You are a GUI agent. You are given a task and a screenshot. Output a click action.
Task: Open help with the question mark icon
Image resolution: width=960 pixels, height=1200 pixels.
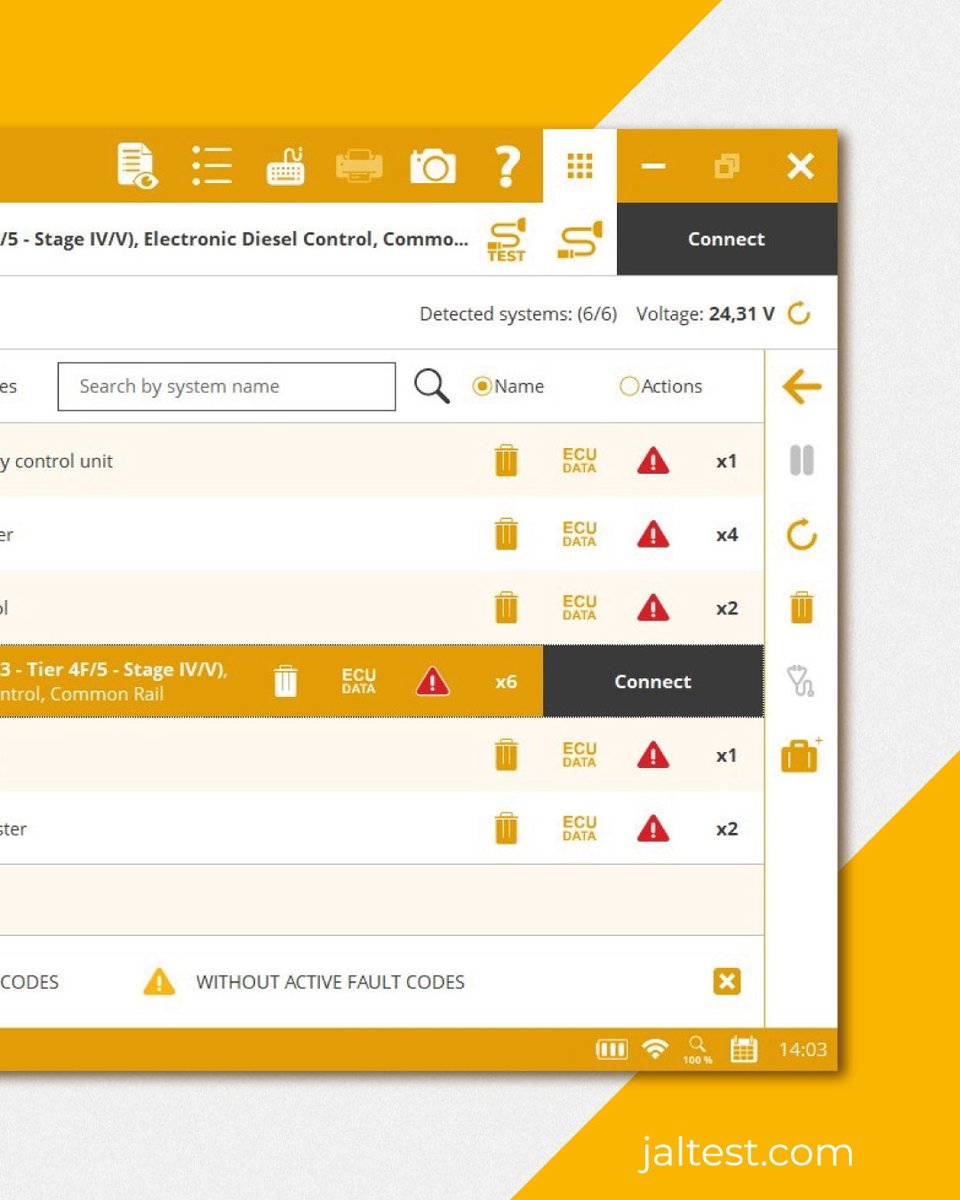(508, 166)
